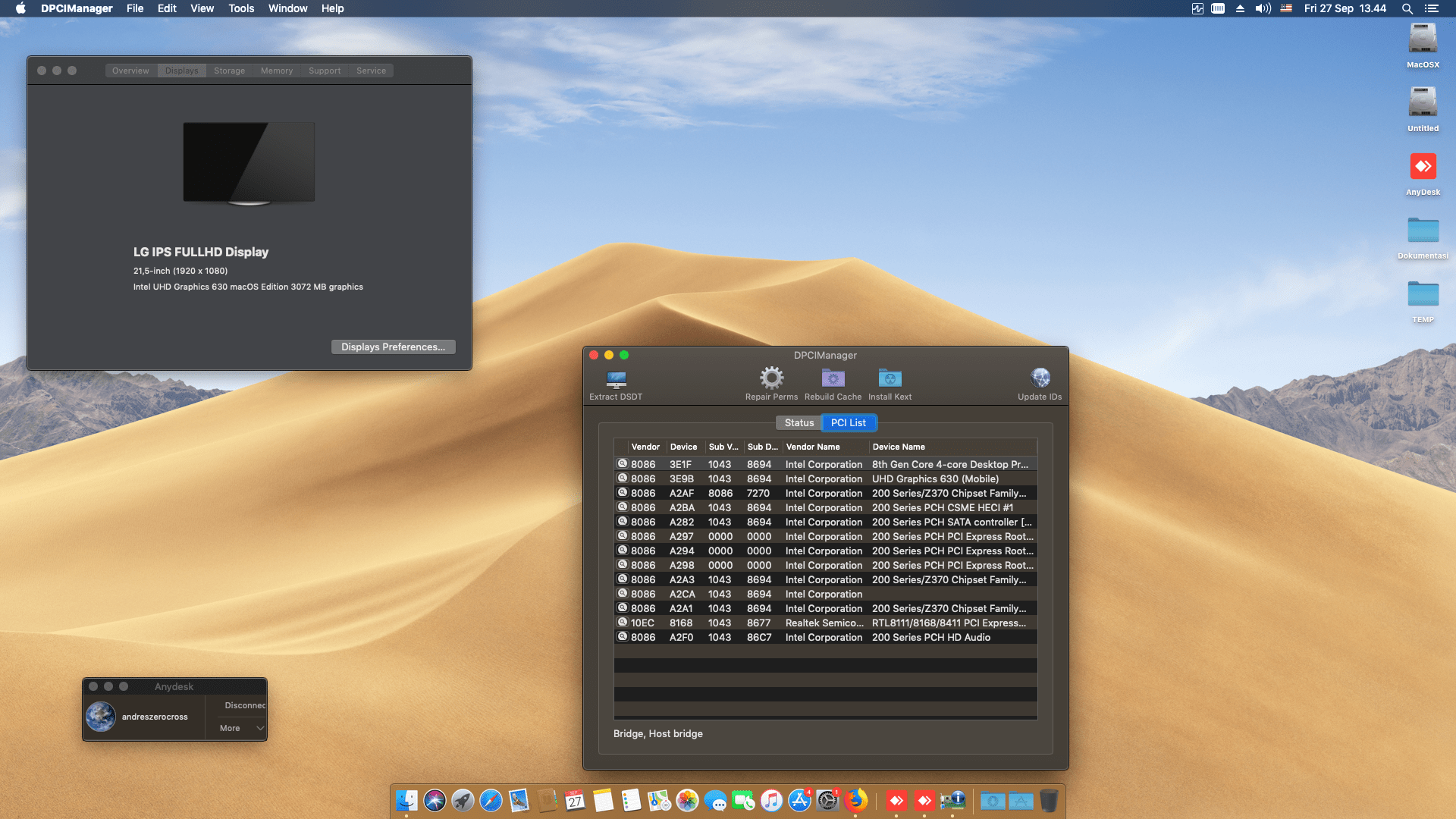Switch to the Storage tab
The width and height of the screenshot is (1456, 819).
point(229,71)
